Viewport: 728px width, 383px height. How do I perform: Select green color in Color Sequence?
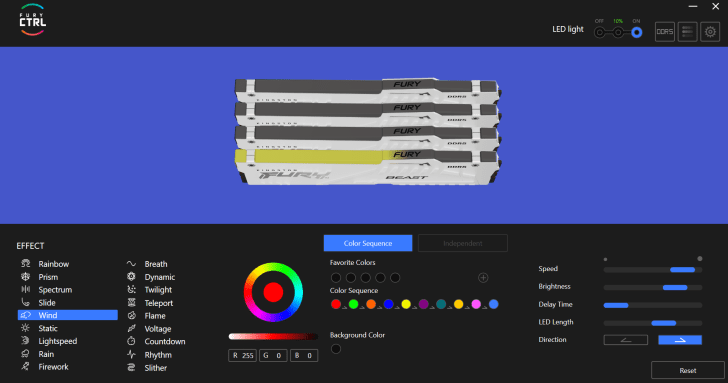coord(353,304)
